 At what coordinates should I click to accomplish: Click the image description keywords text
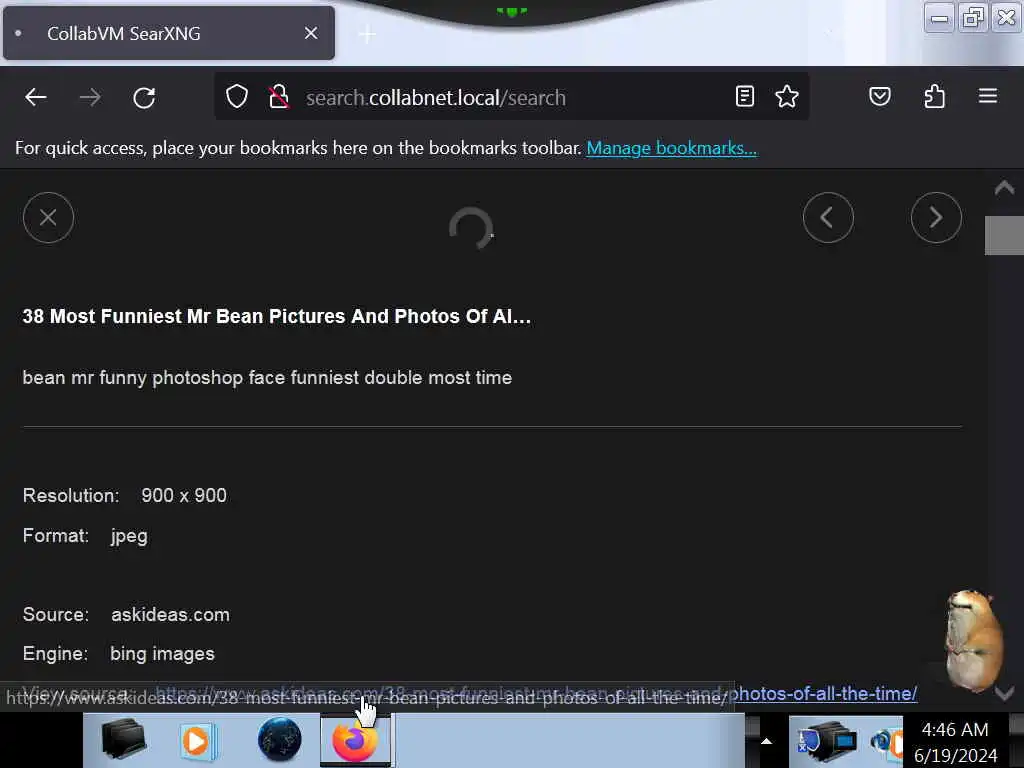[267, 378]
